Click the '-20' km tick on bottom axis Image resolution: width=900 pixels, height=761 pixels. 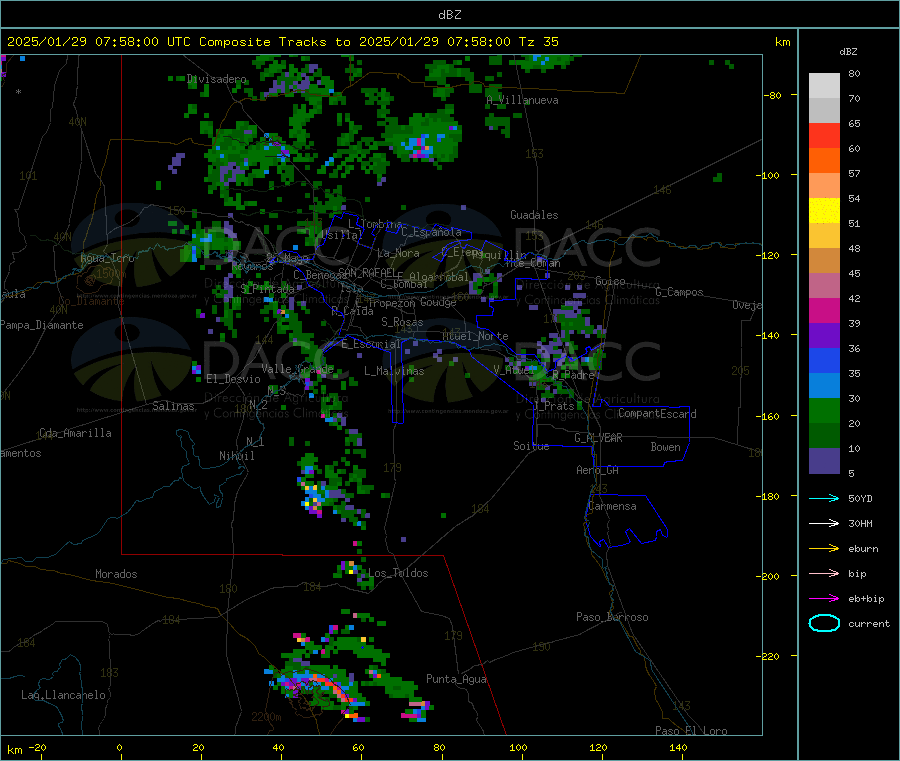[x=37, y=748]
